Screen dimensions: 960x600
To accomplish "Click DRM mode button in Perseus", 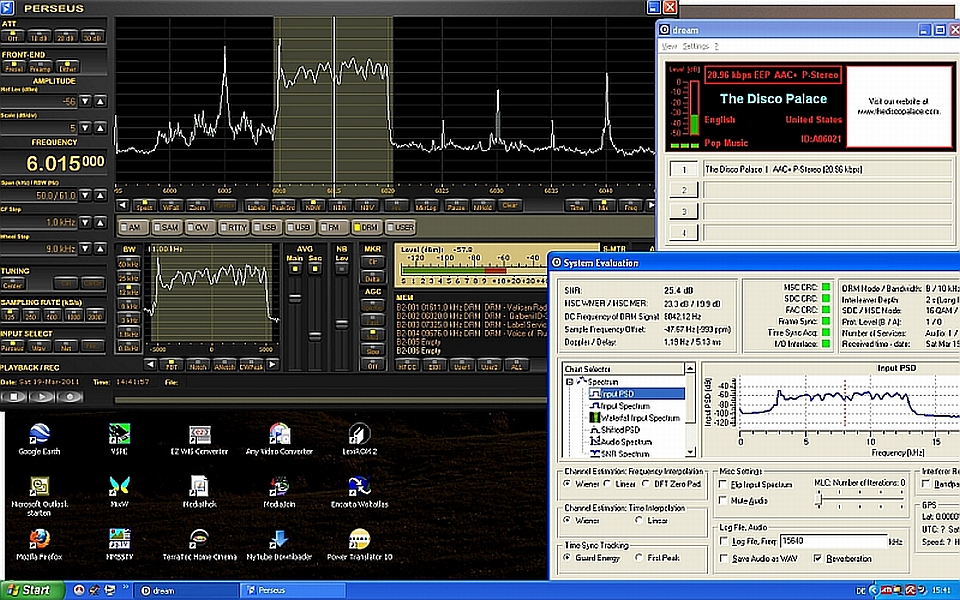I will (x=366, y=227).
